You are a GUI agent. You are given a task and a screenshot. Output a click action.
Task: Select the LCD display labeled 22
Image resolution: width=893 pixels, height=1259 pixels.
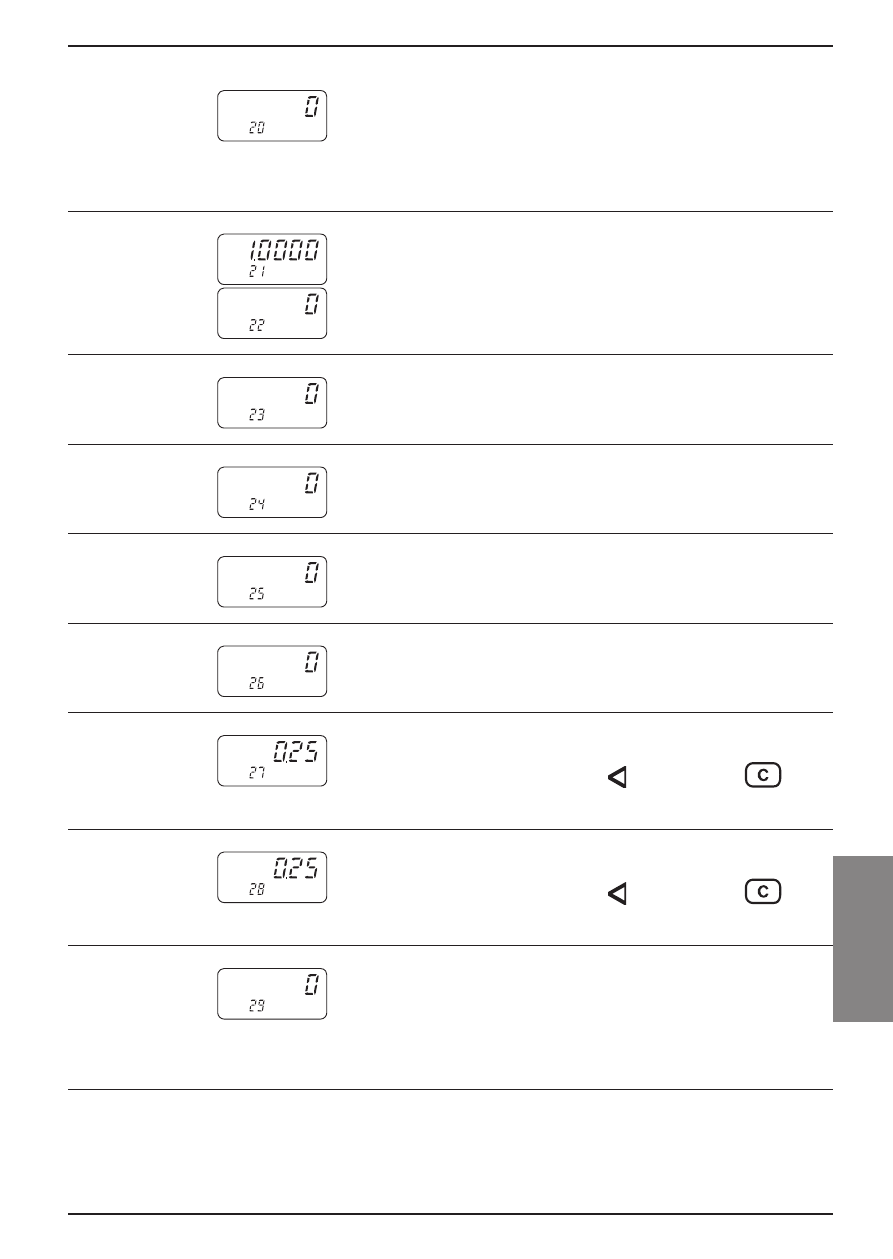272,313
